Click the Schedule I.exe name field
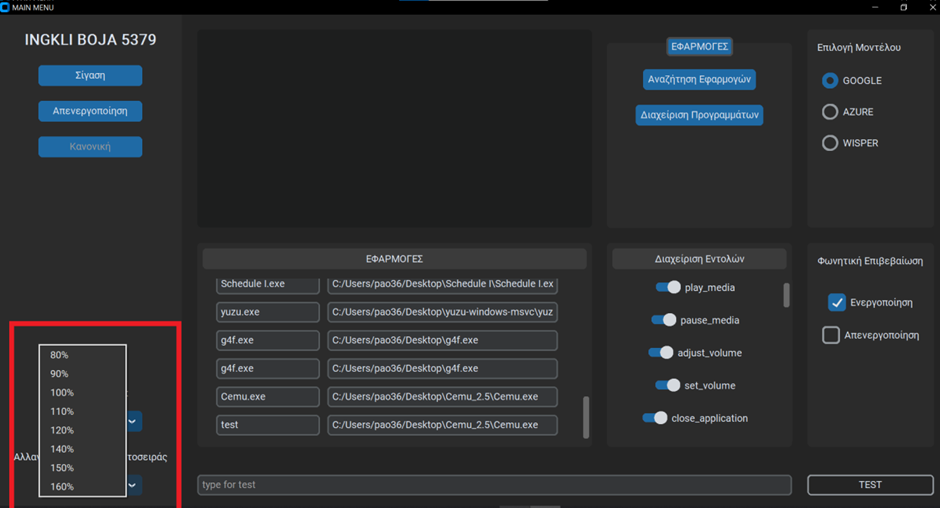 tap(267, 285)
